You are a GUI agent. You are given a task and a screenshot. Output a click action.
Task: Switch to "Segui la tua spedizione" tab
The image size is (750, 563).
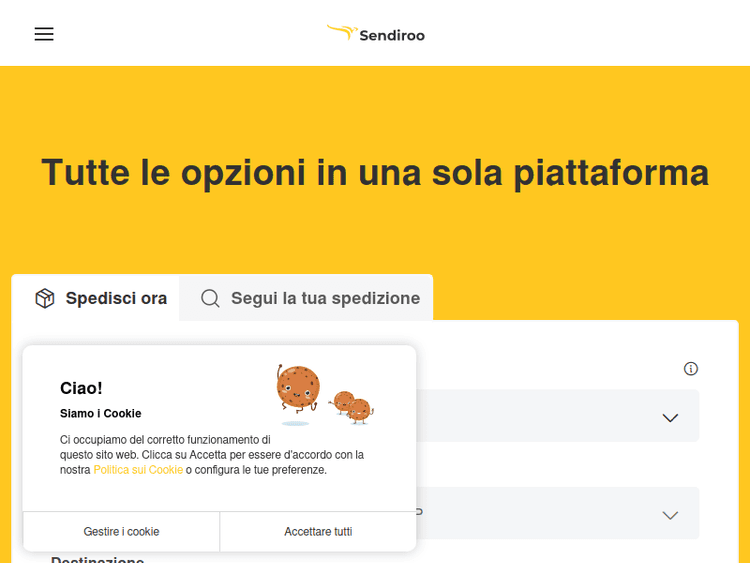[x=325, y=298]
